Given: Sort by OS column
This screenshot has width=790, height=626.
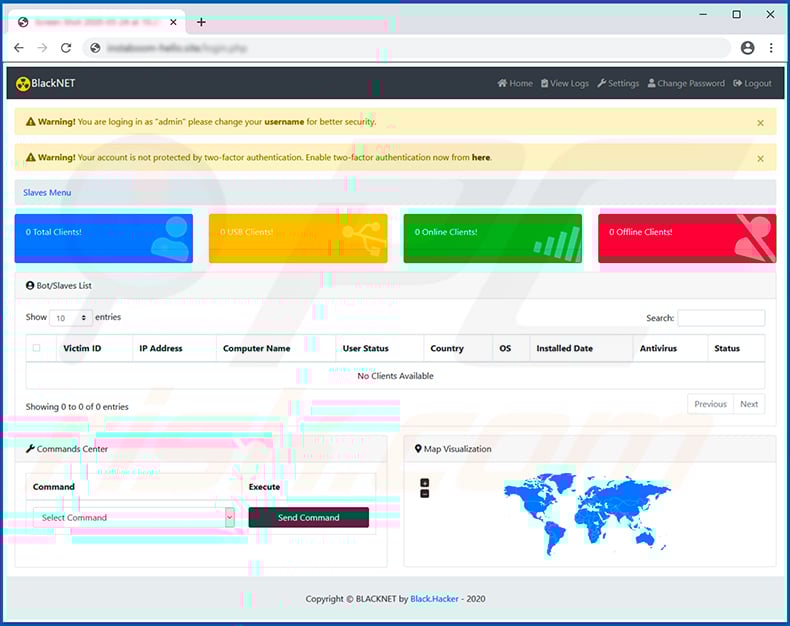Looking at the screenshot, I should point(511,348).
